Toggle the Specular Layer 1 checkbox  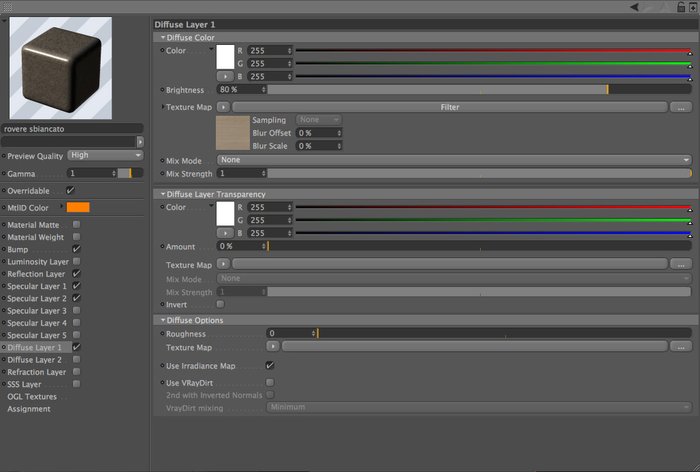76,286
